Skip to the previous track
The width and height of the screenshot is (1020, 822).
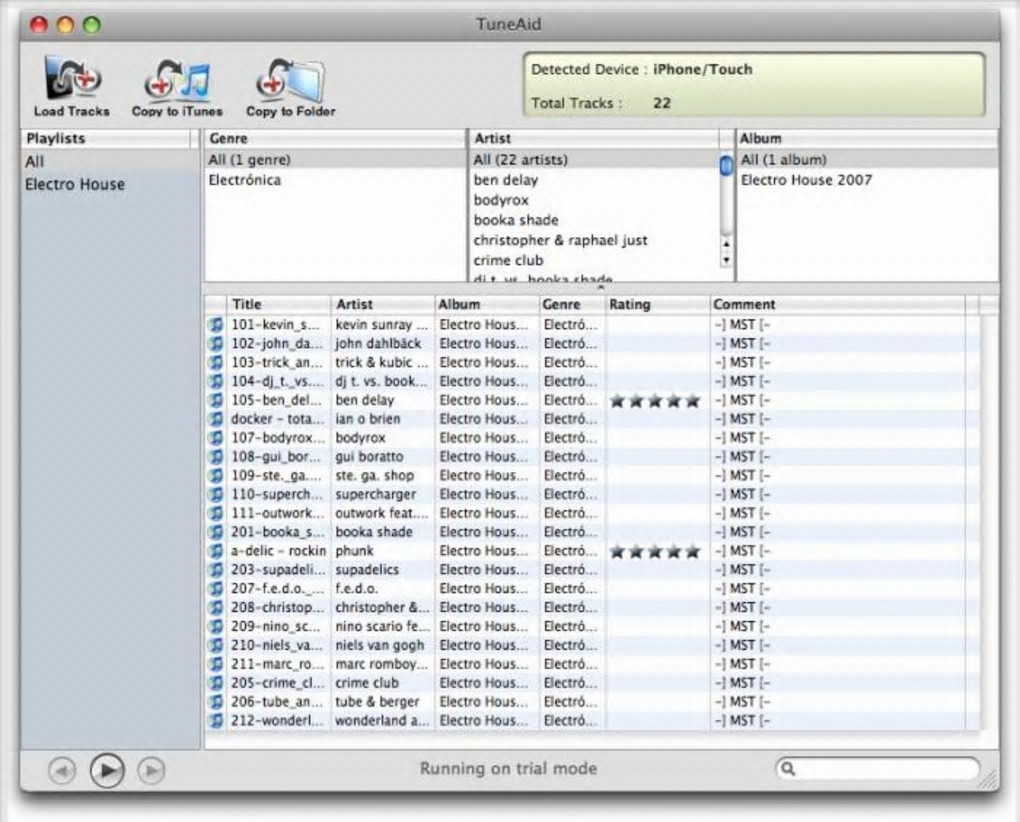(x=62, y=771)
